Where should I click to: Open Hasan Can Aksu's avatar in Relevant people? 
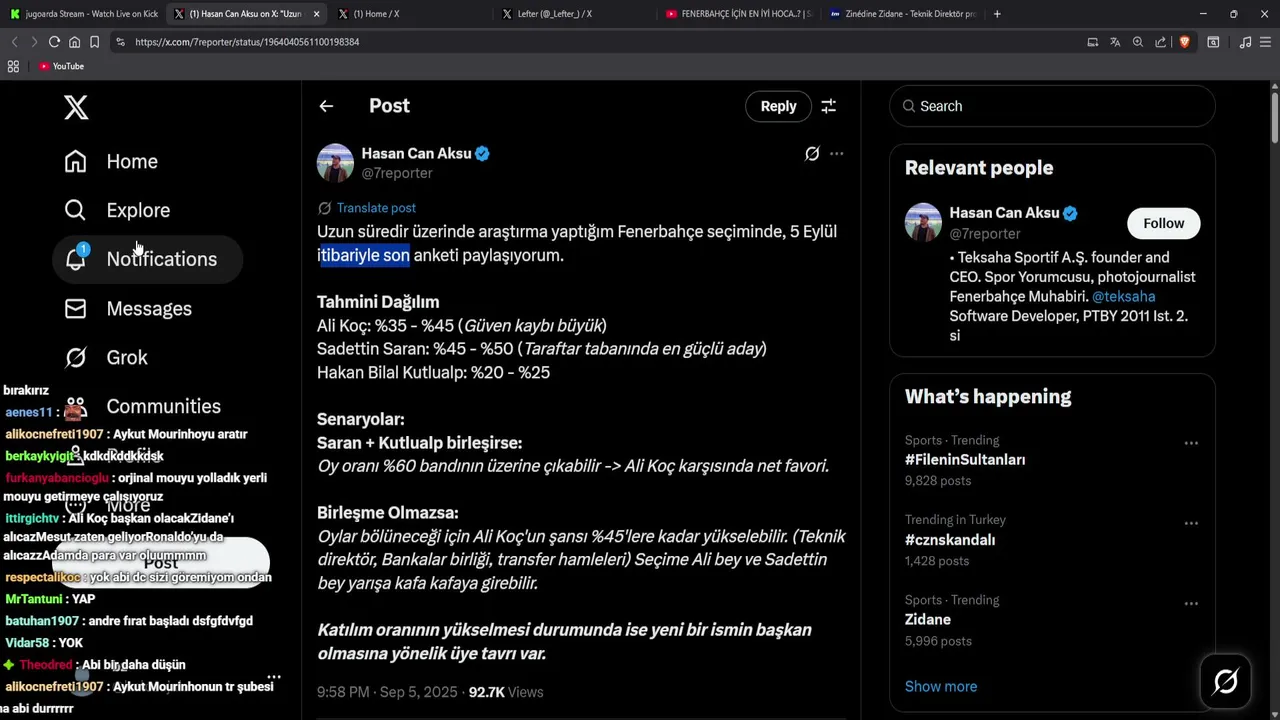click(923, 222)
